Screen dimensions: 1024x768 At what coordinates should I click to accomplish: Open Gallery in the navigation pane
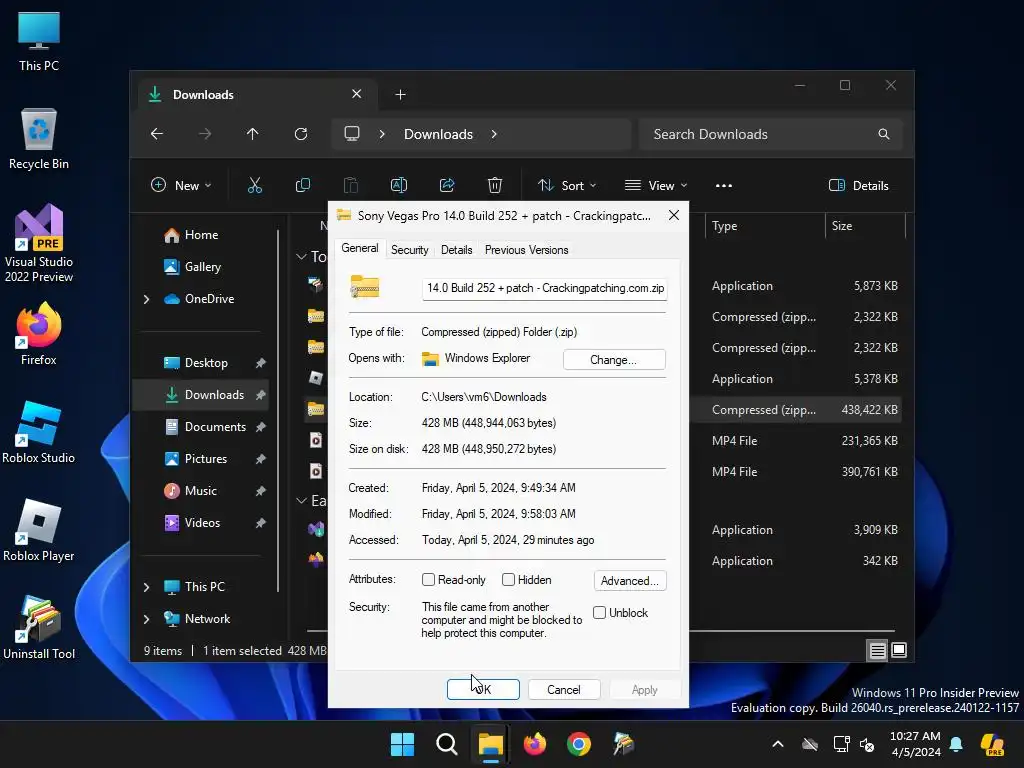click(x=203, y=267)
